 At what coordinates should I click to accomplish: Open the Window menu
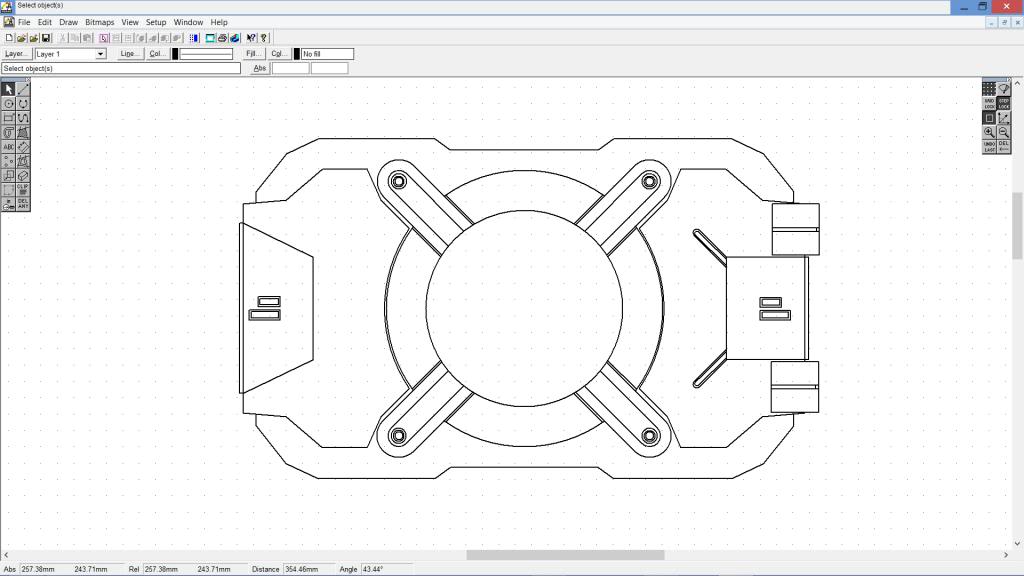pyautogui.click(x=188, y=22)
